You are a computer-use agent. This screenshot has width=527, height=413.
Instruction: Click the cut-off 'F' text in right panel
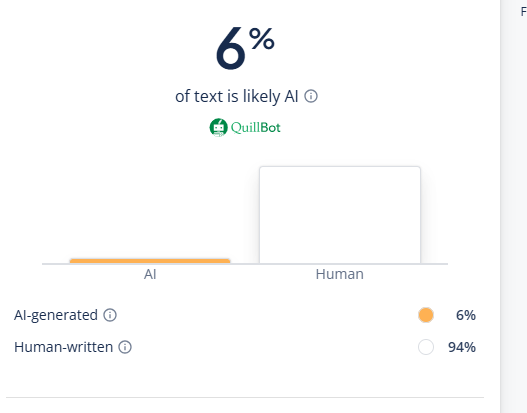(x=524, y=12)
